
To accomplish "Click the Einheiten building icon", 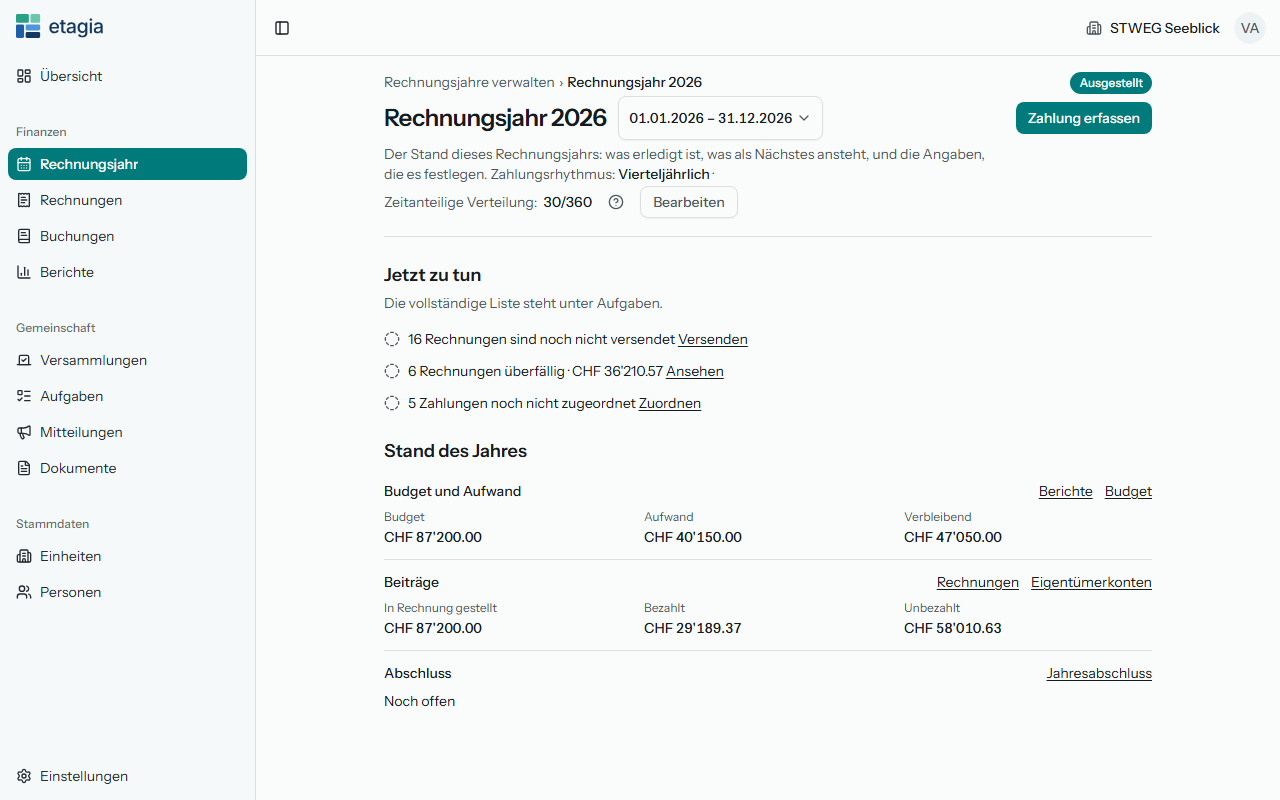I will pyautogui.click(x=24, y=556).
